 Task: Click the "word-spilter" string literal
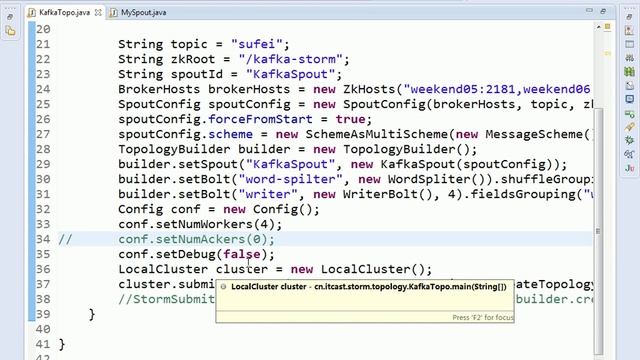pos(290,180)
